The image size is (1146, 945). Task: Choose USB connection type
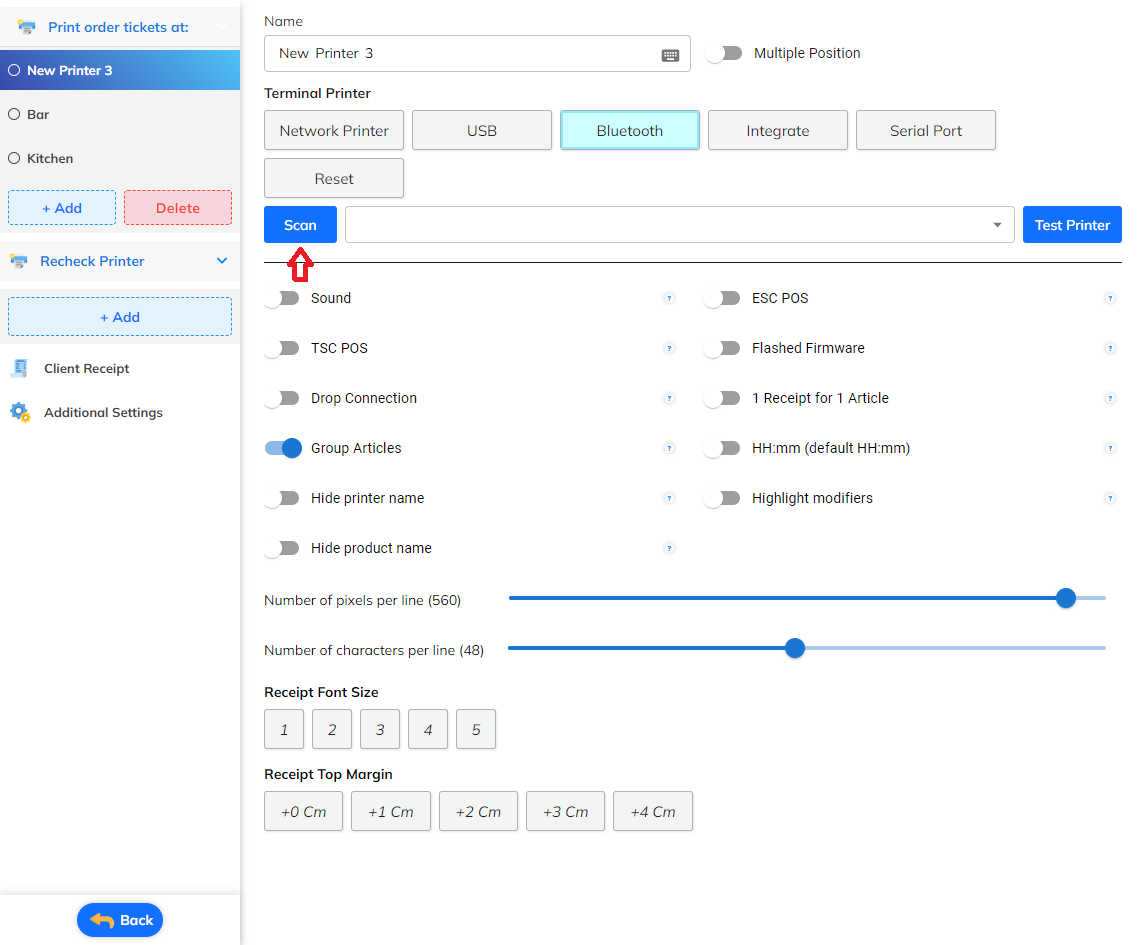coord(482,130)
